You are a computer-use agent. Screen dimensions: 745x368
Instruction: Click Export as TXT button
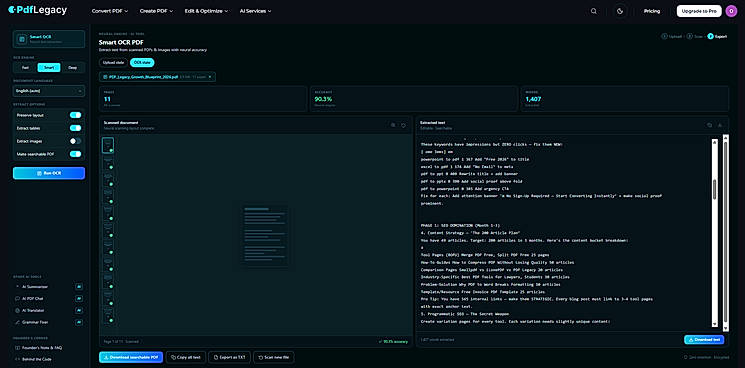229,357
